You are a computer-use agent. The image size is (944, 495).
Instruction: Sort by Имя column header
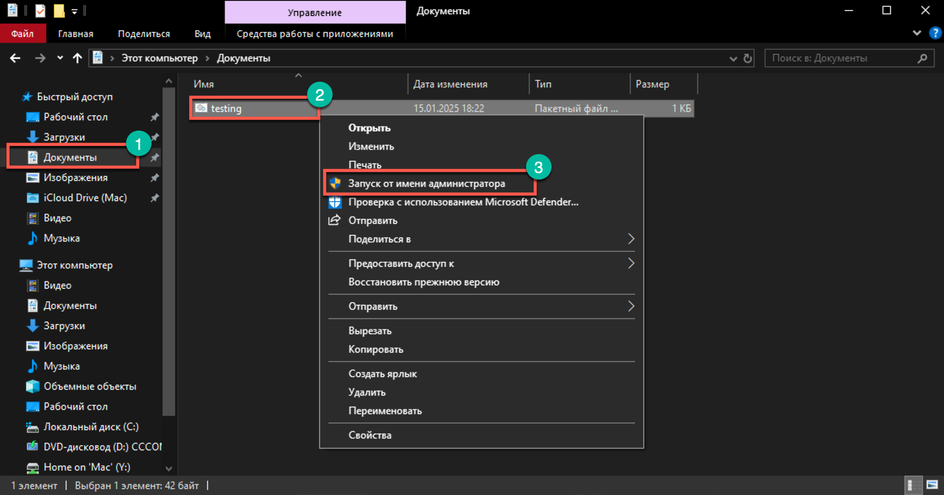(203, 84)
